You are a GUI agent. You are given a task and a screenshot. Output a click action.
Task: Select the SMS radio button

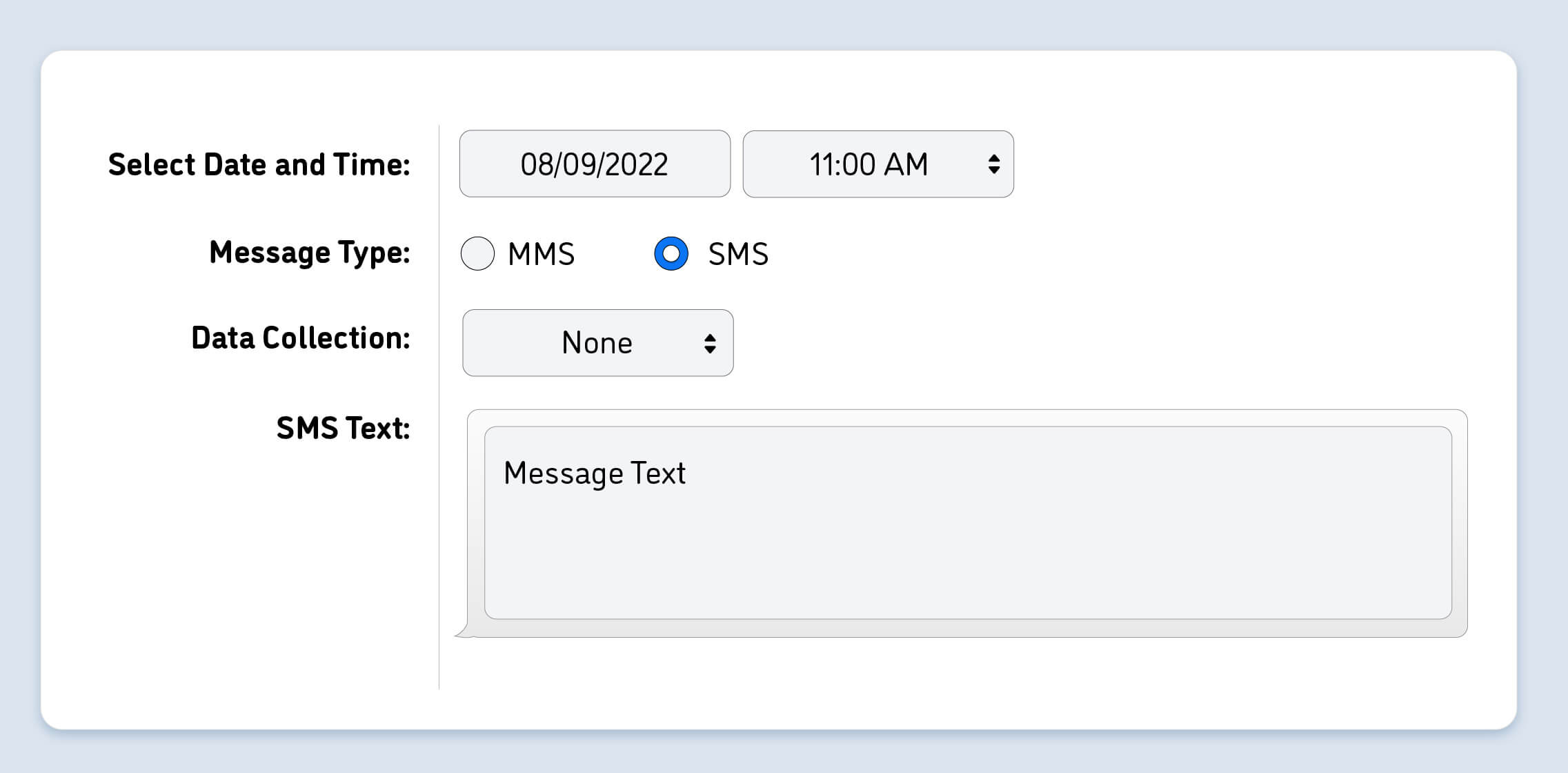[670, 253]
